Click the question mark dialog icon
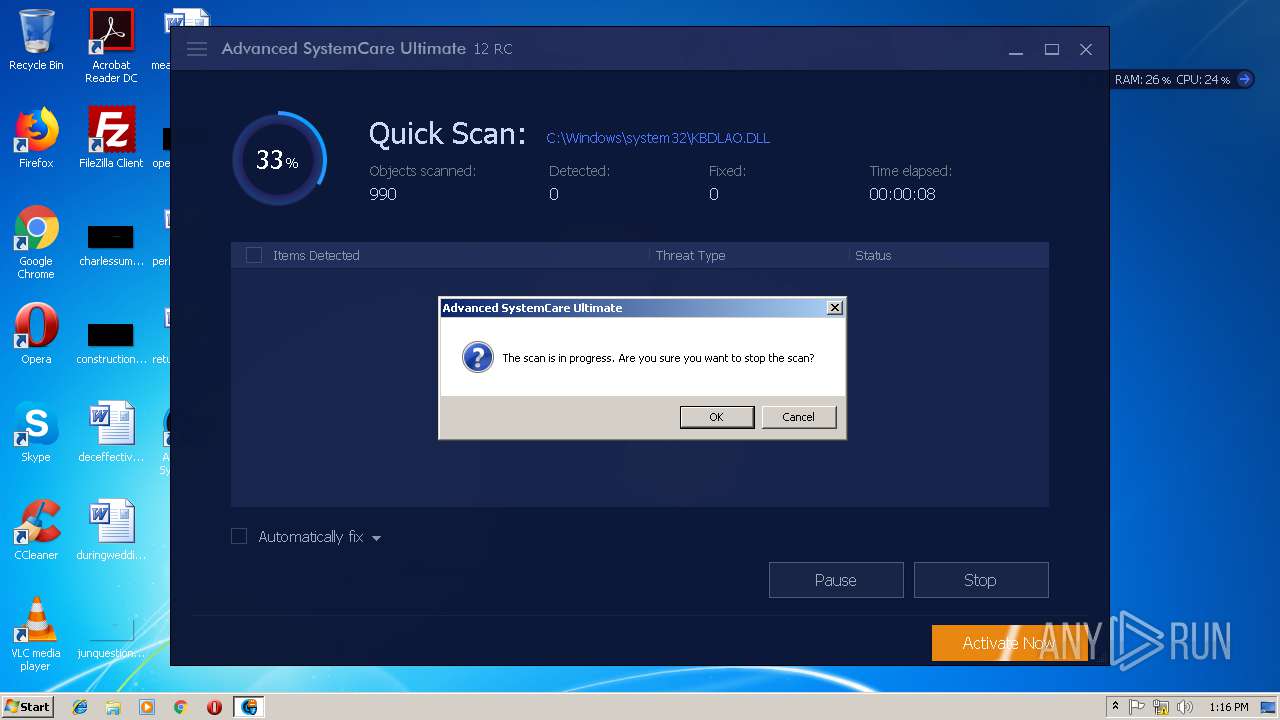Image resolution: width=1280 pixels, height=720 pixels. tap(477, 357)
